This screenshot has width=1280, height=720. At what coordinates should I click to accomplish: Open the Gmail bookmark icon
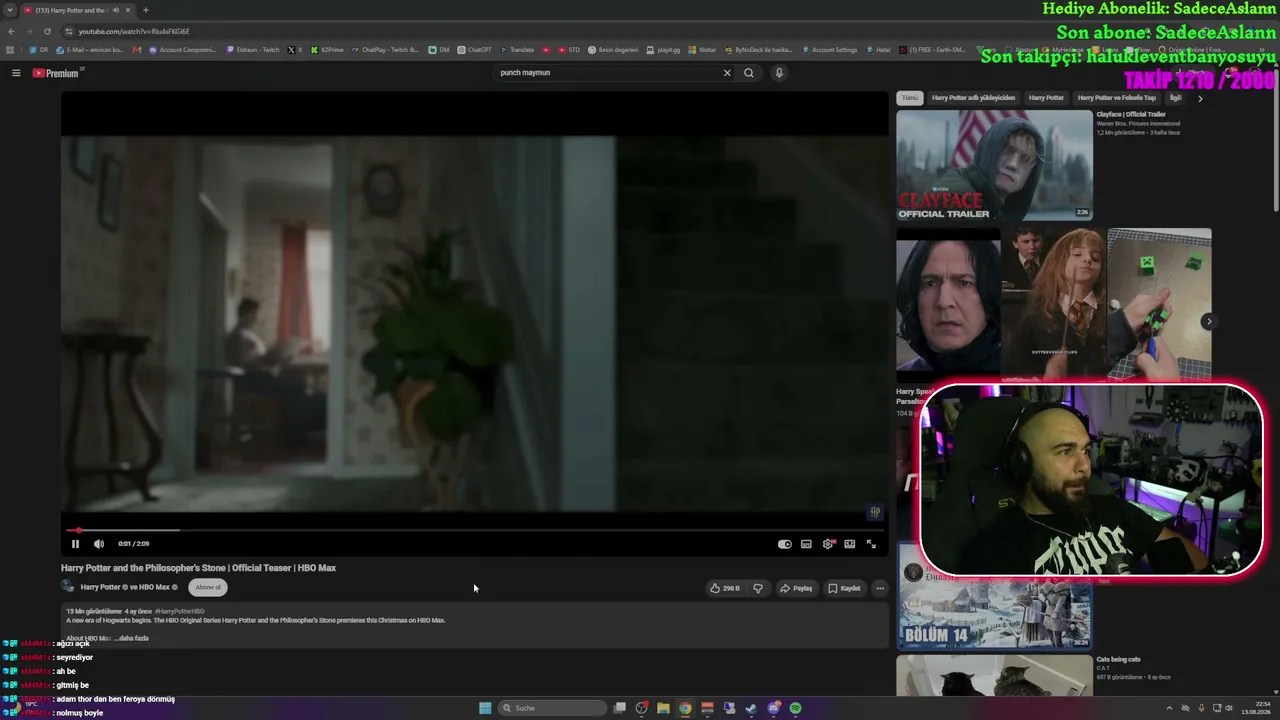138,50
